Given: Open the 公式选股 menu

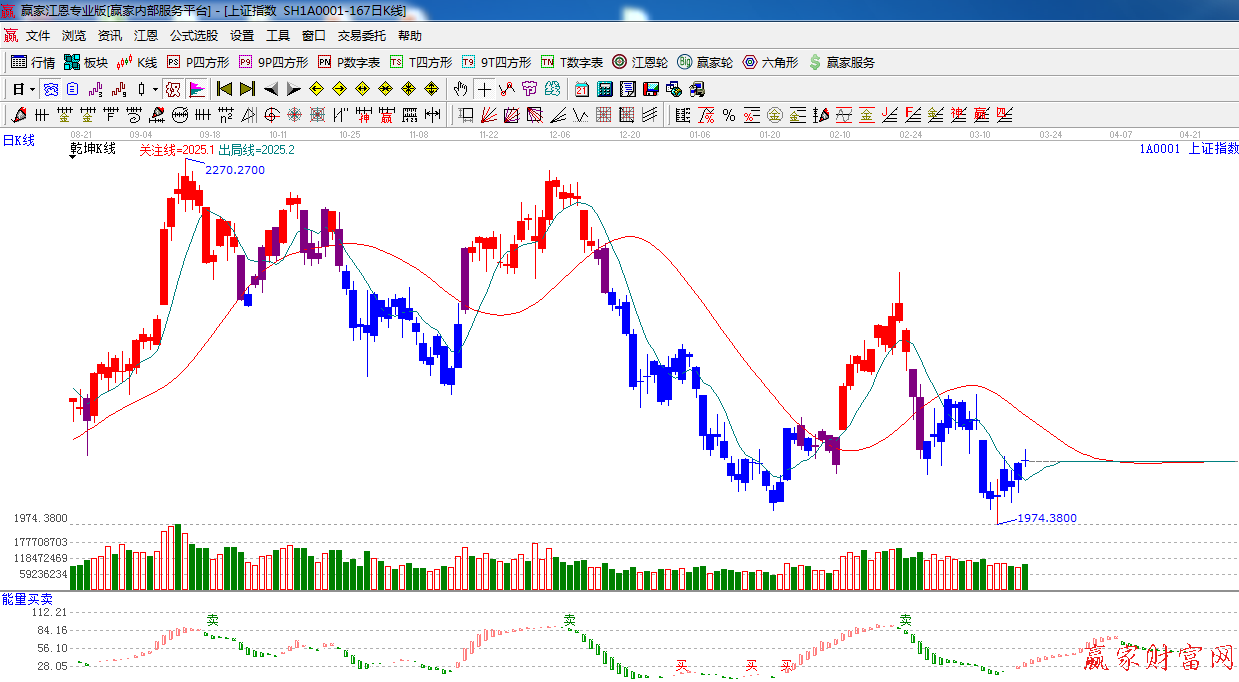Looking at the screenshot, I should coord(193,36).
